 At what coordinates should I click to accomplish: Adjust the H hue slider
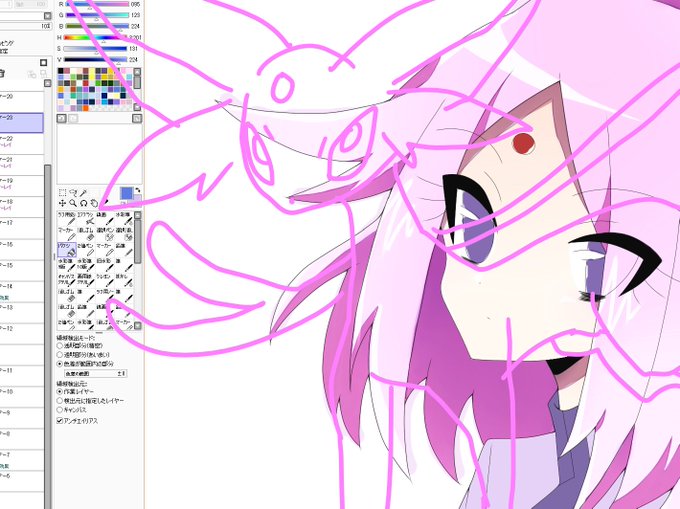[x=97, y=38]
